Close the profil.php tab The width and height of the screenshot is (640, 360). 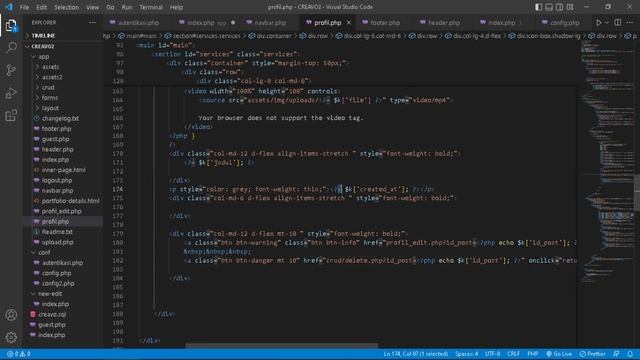[349, 23]
